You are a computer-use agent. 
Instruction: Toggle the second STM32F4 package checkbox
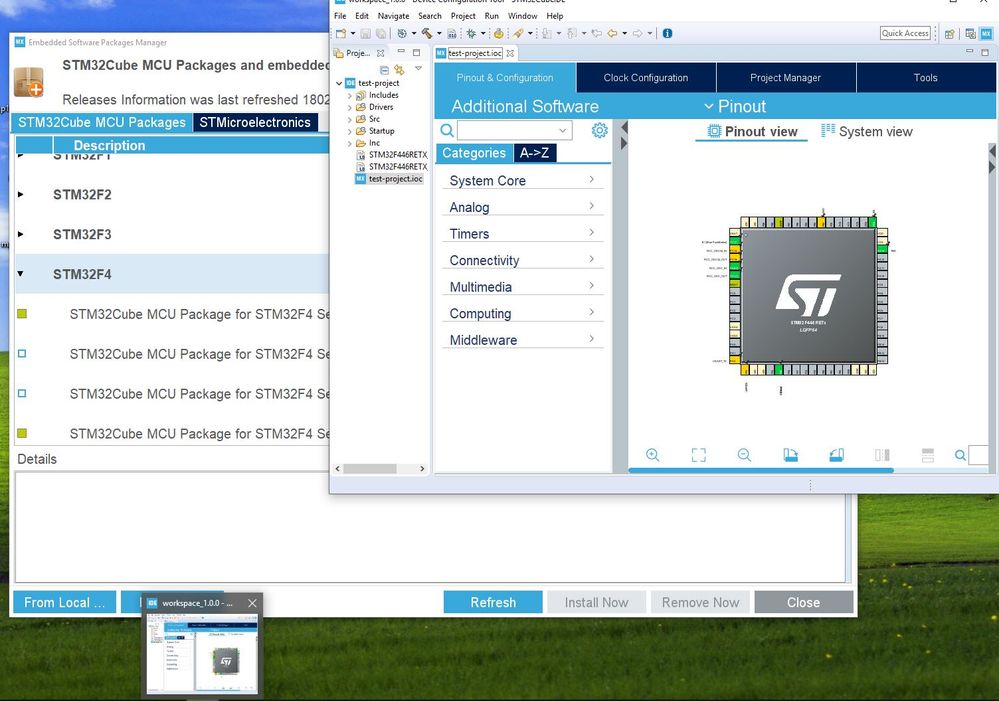pyautogui.click(x=22, y=353)
